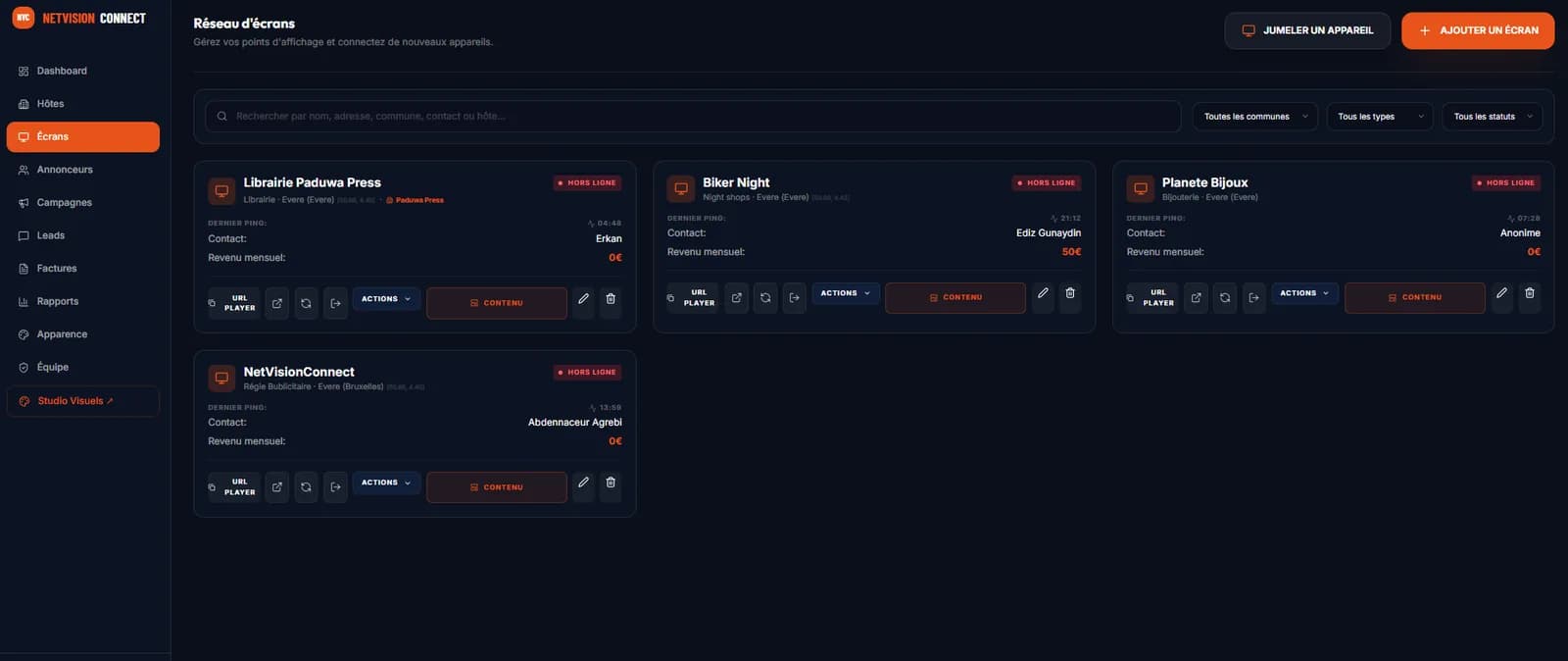Click screen icon of Biker Night card
The height and width of the screenshot is (661, 1568).
[x=681, y=188]
